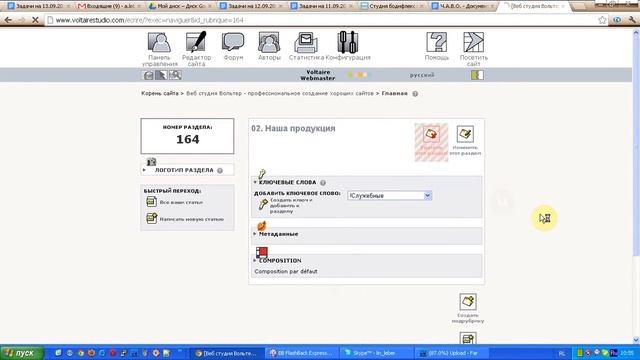Open Панель управления control panel icon
The width and height of the screenshot is (640, 360).
[159, 42]
